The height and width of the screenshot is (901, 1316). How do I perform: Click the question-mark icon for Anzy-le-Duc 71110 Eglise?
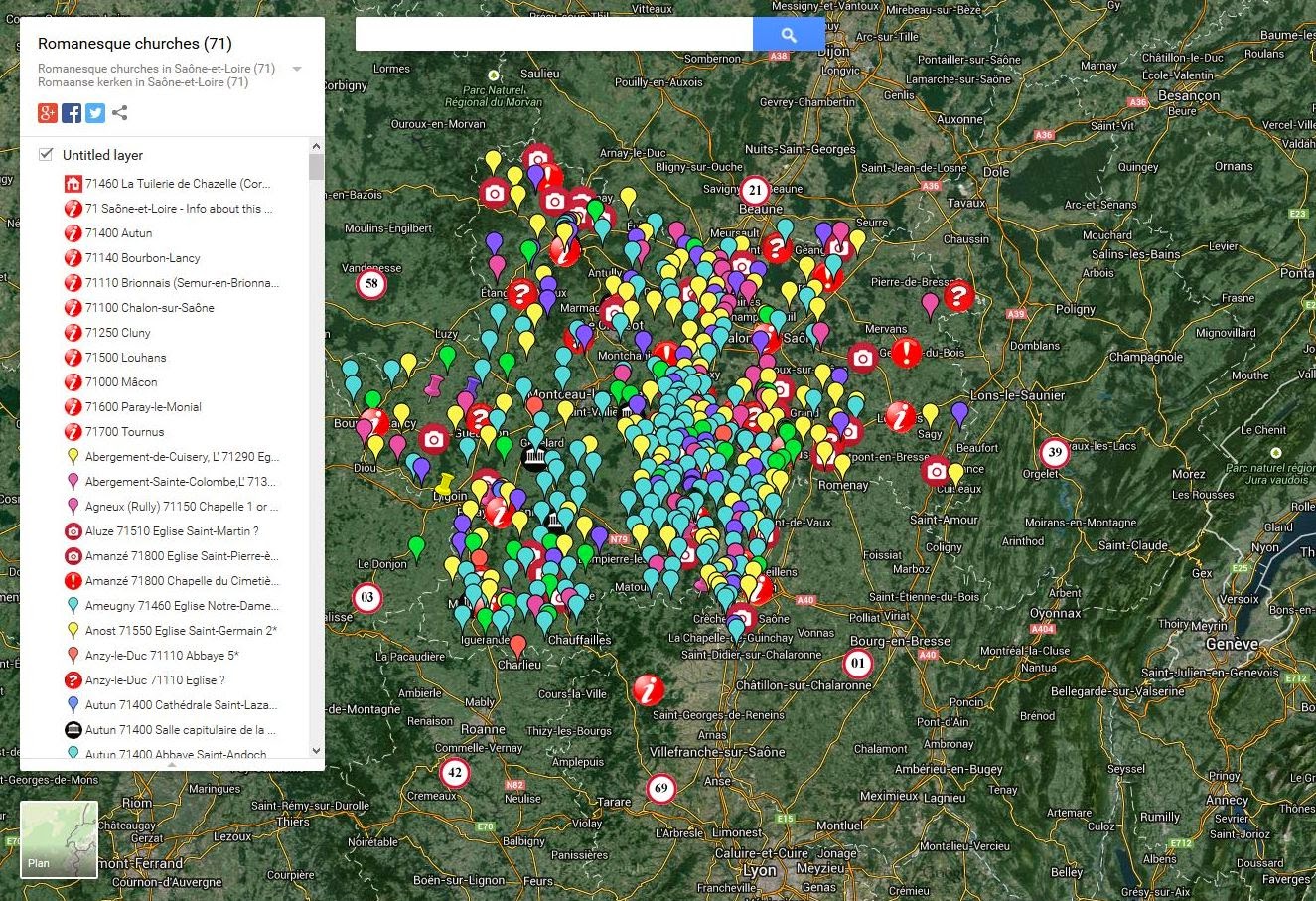pyautogui.click(x=73, y=679)
